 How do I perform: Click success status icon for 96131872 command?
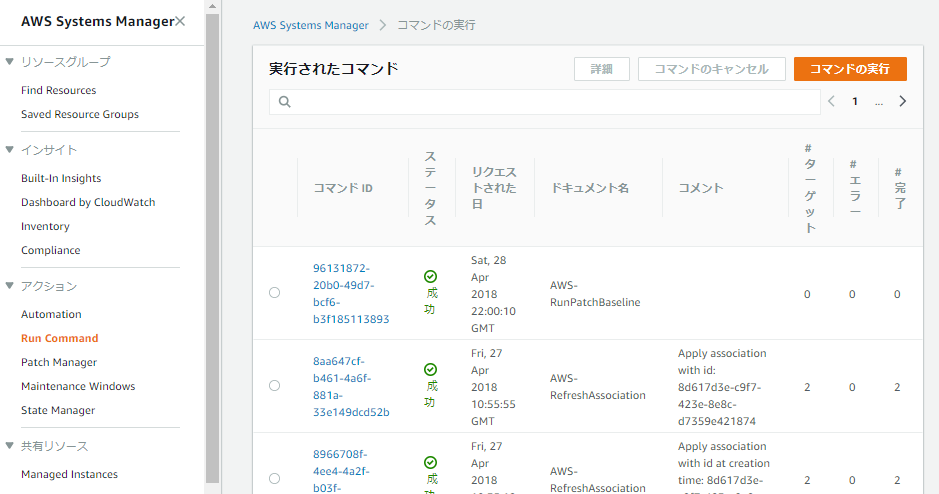click(x=430, y=276)
